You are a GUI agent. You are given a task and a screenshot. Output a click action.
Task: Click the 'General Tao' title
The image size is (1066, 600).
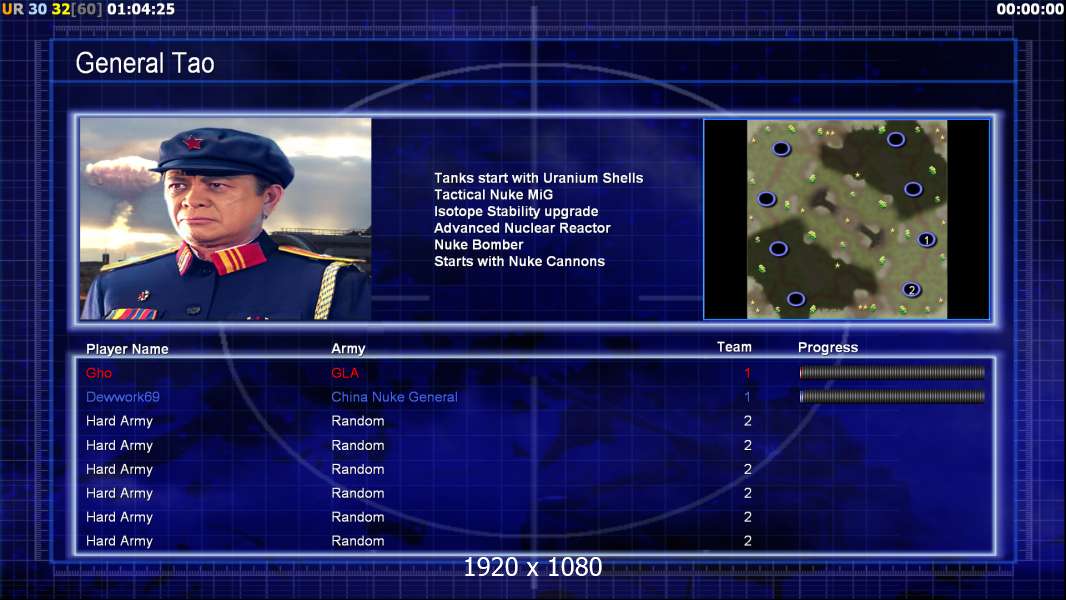click(x=145, y=63)
